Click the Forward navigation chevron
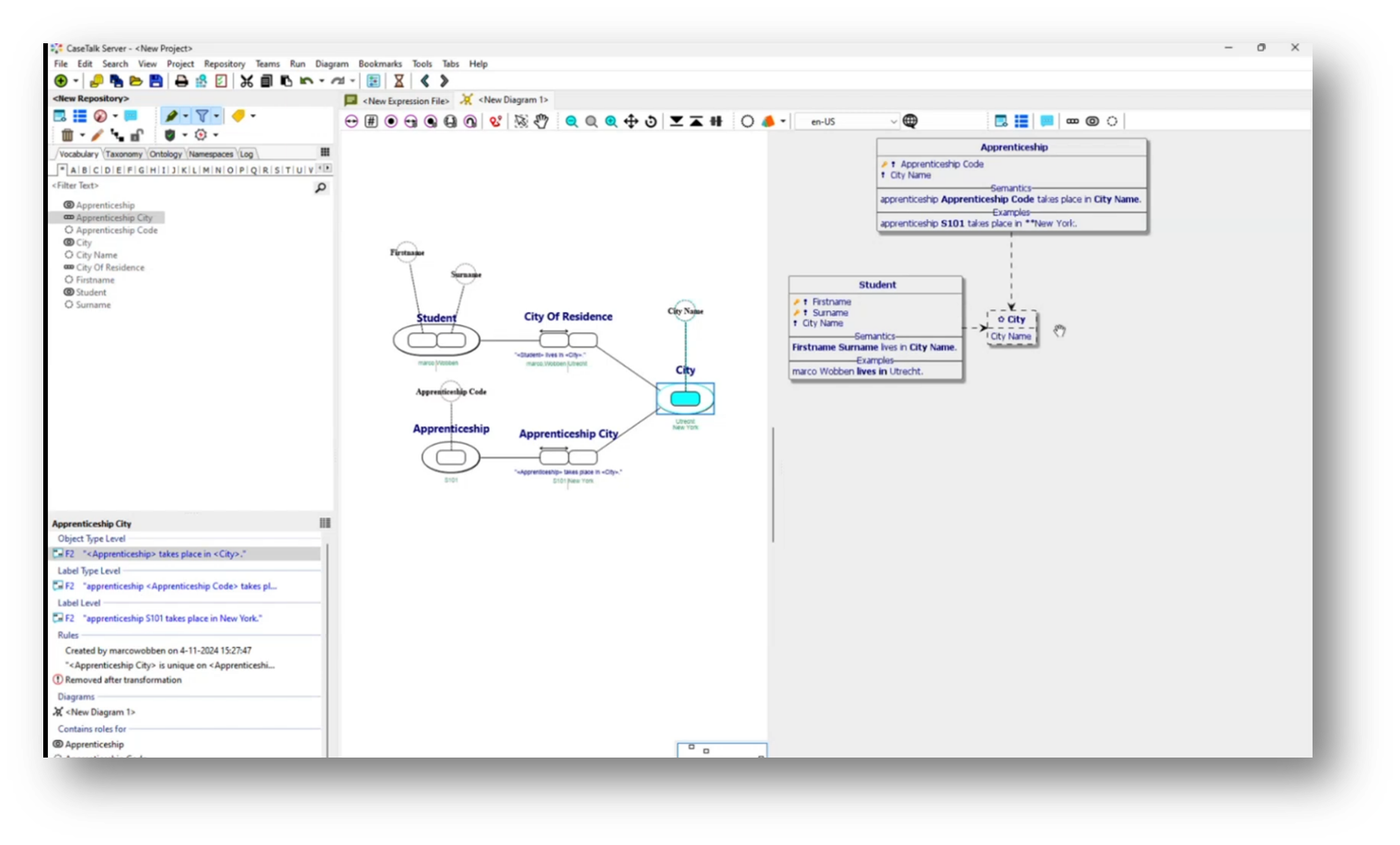 click(x=444, y=81)
